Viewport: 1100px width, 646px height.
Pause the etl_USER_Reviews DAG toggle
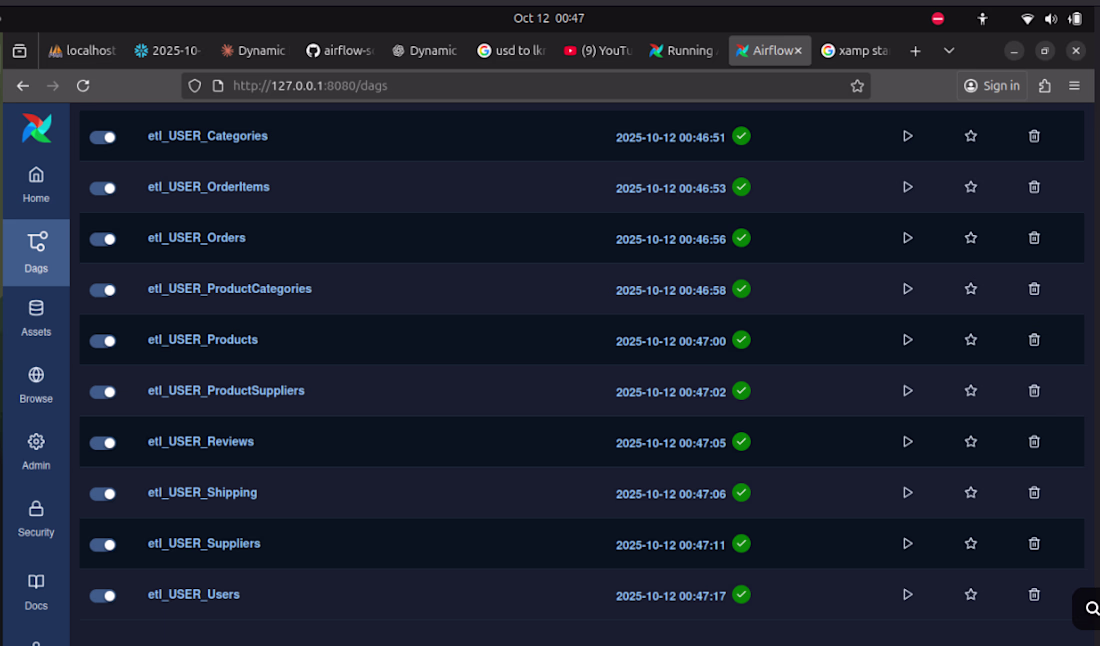point(102,443)
